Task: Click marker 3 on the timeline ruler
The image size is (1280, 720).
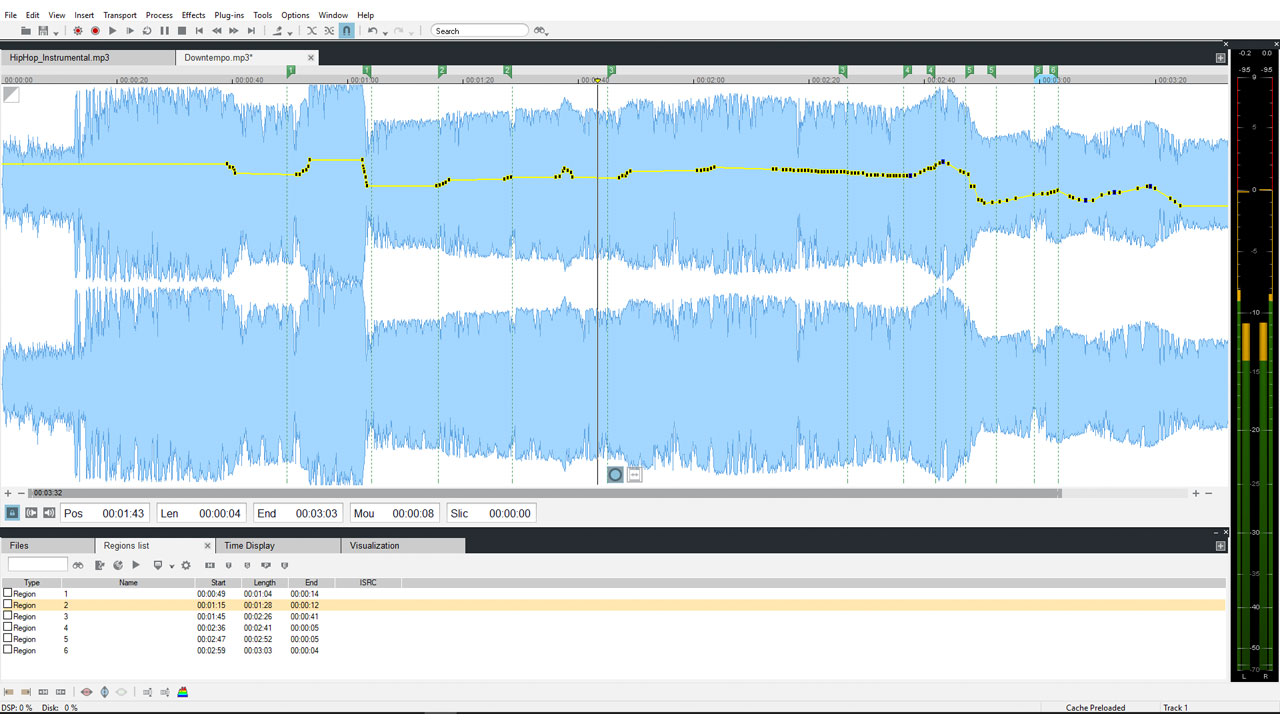Action: tap(611, 71)
